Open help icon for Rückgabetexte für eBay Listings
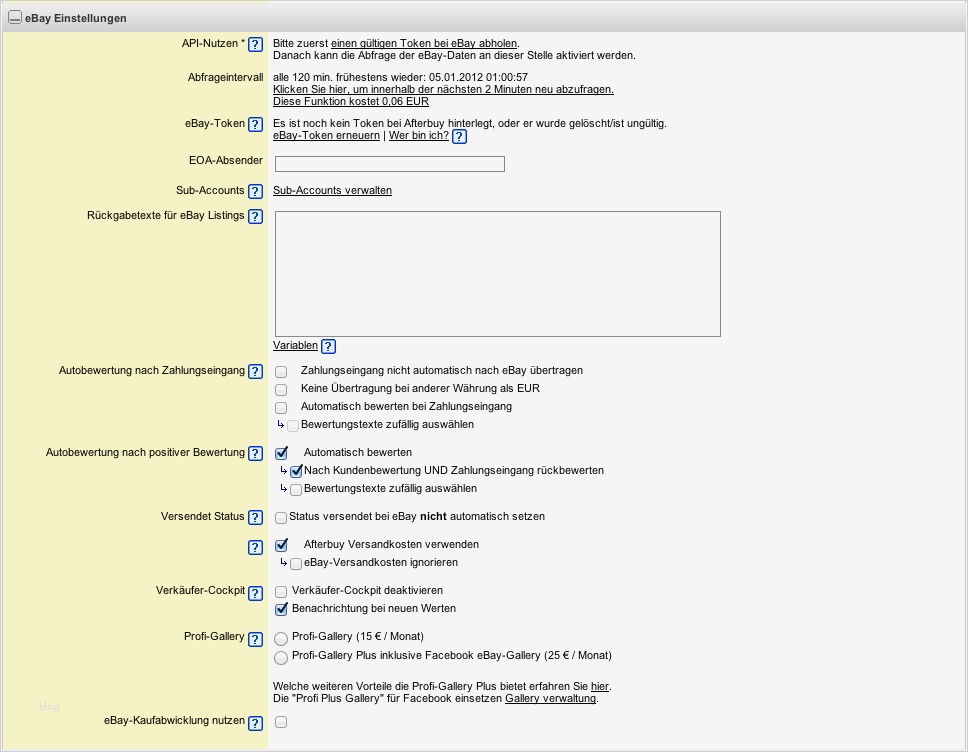 (x=256, y=216)
